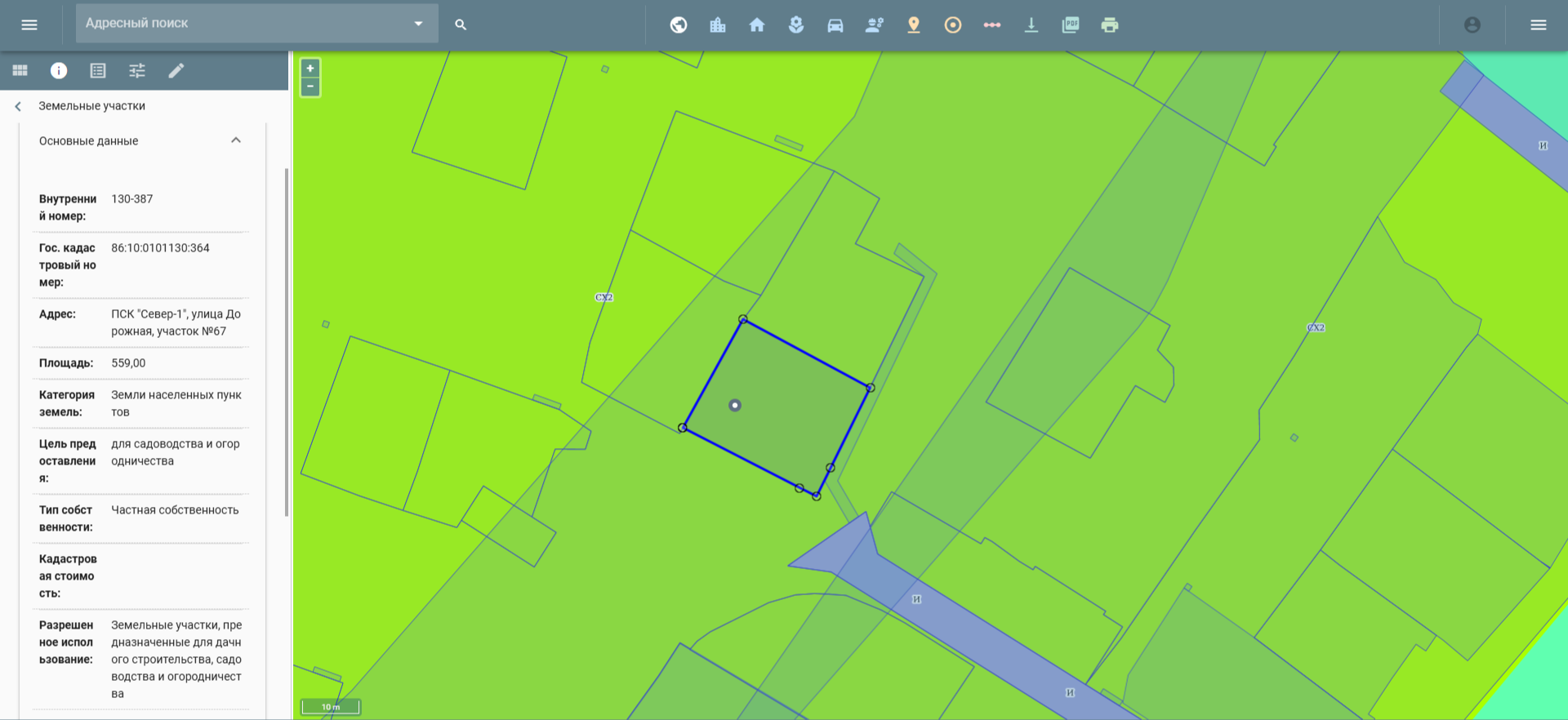The height and width of the screenshot is (720, 1568).
Task: Open the Адресный поиск dropdown arrow
Action: (x=419, y=24)
